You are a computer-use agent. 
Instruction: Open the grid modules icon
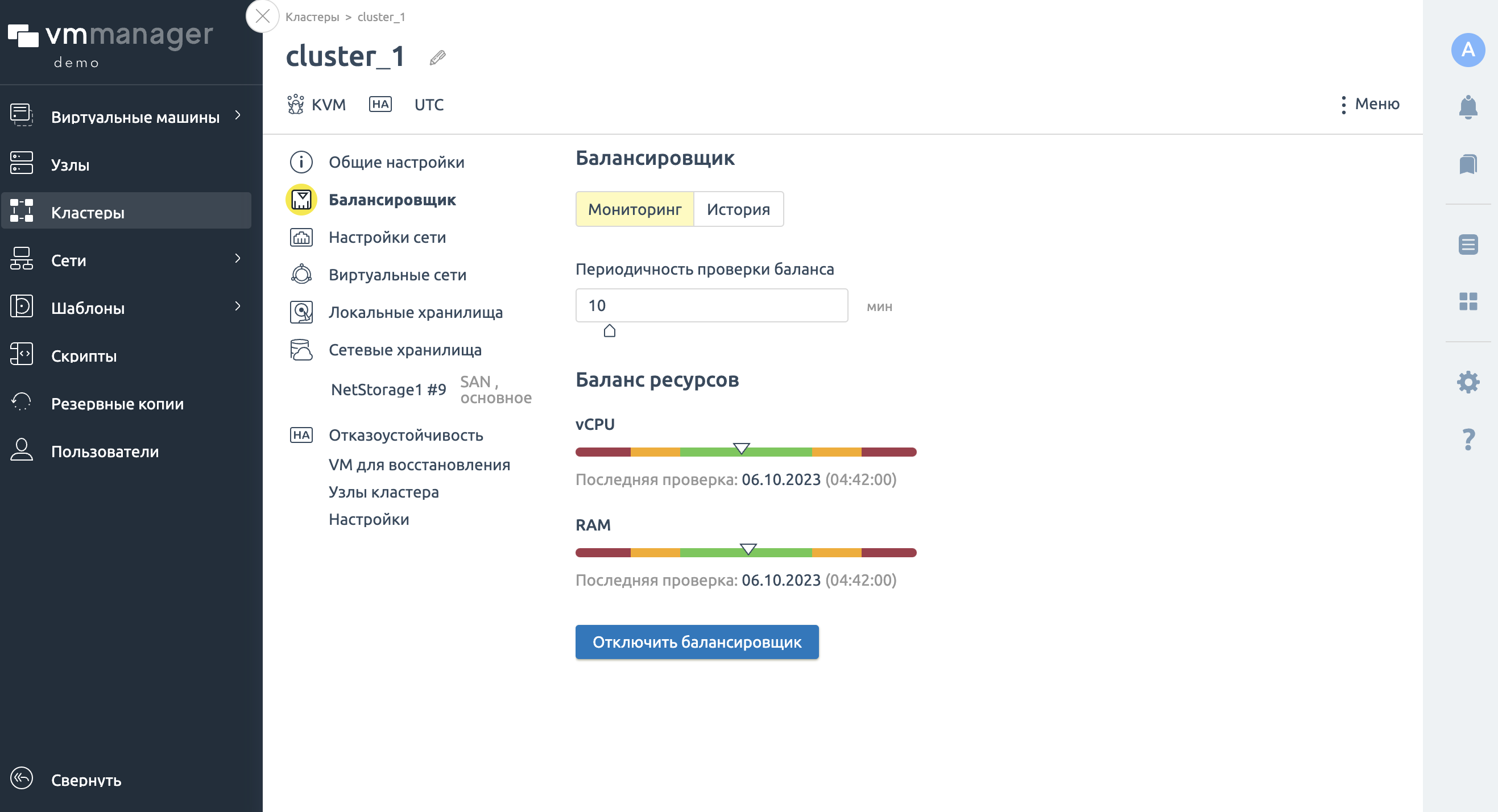click(1468, 302)
